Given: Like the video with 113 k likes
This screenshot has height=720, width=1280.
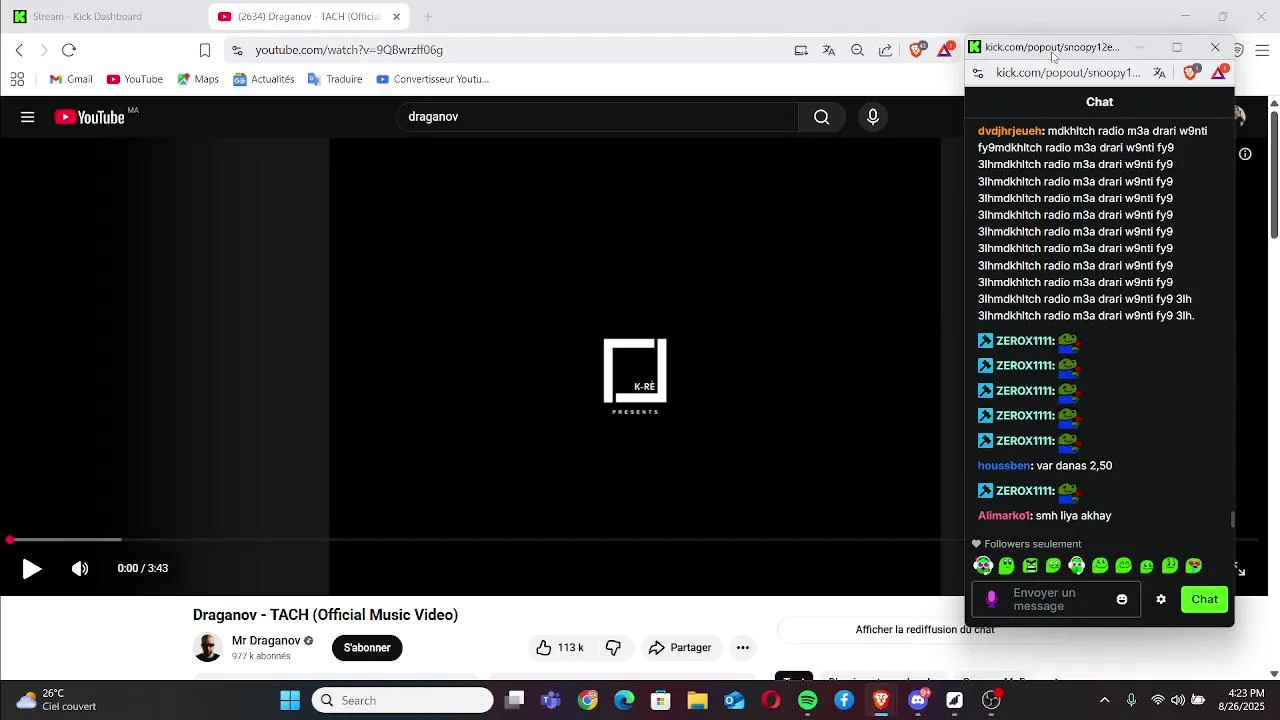Looking at the screenshot, I should coord(560,648).
